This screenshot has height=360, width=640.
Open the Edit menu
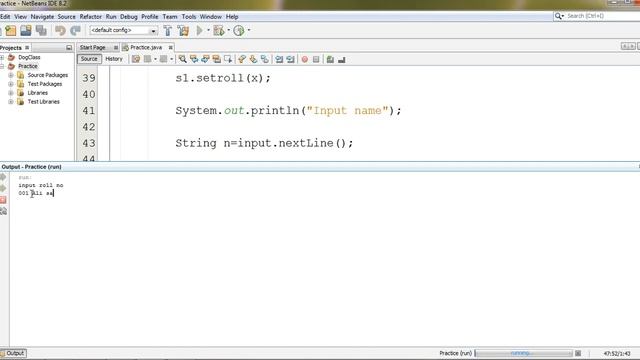(x=5, y=17)
